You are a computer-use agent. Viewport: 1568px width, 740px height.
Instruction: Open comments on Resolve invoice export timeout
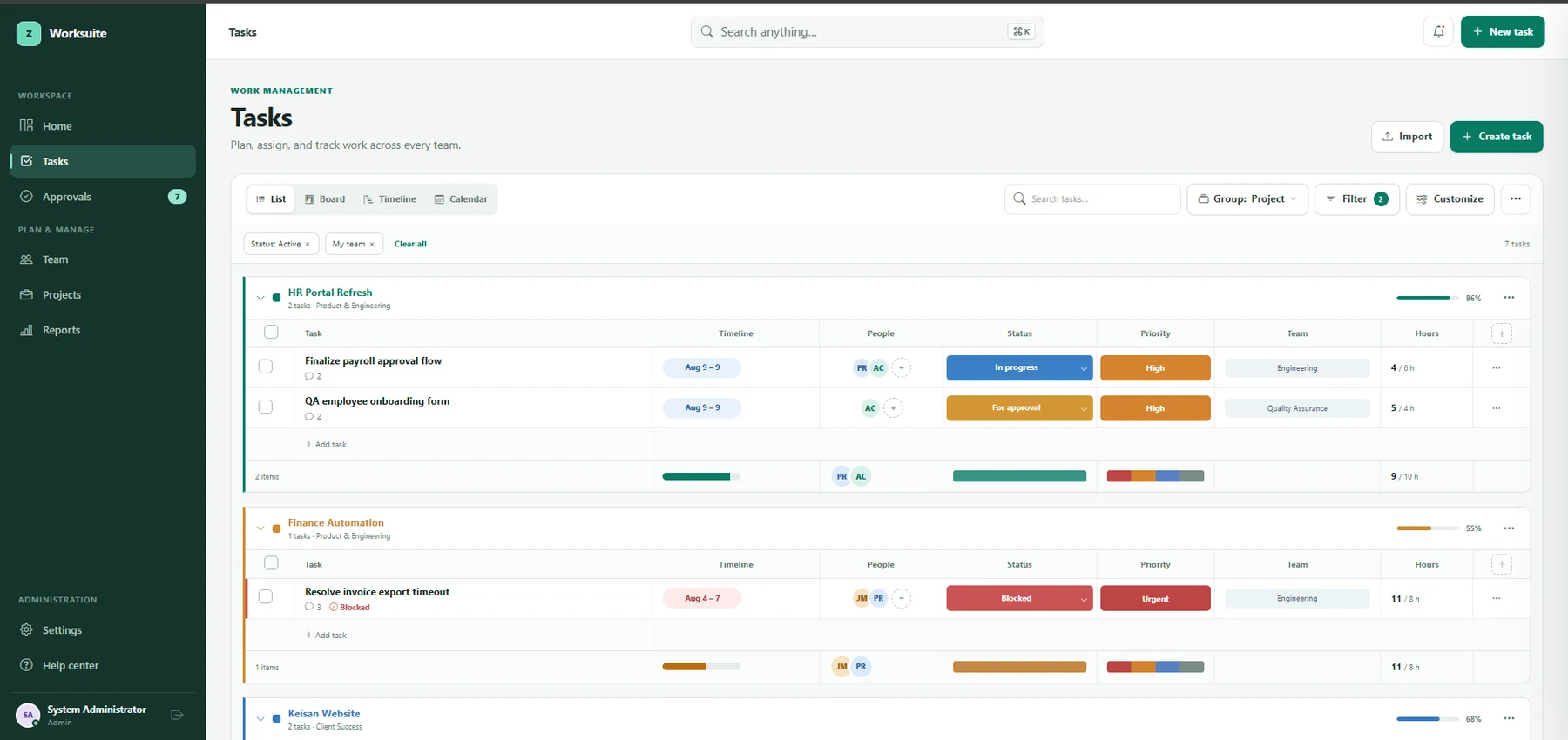coord(313,607)
